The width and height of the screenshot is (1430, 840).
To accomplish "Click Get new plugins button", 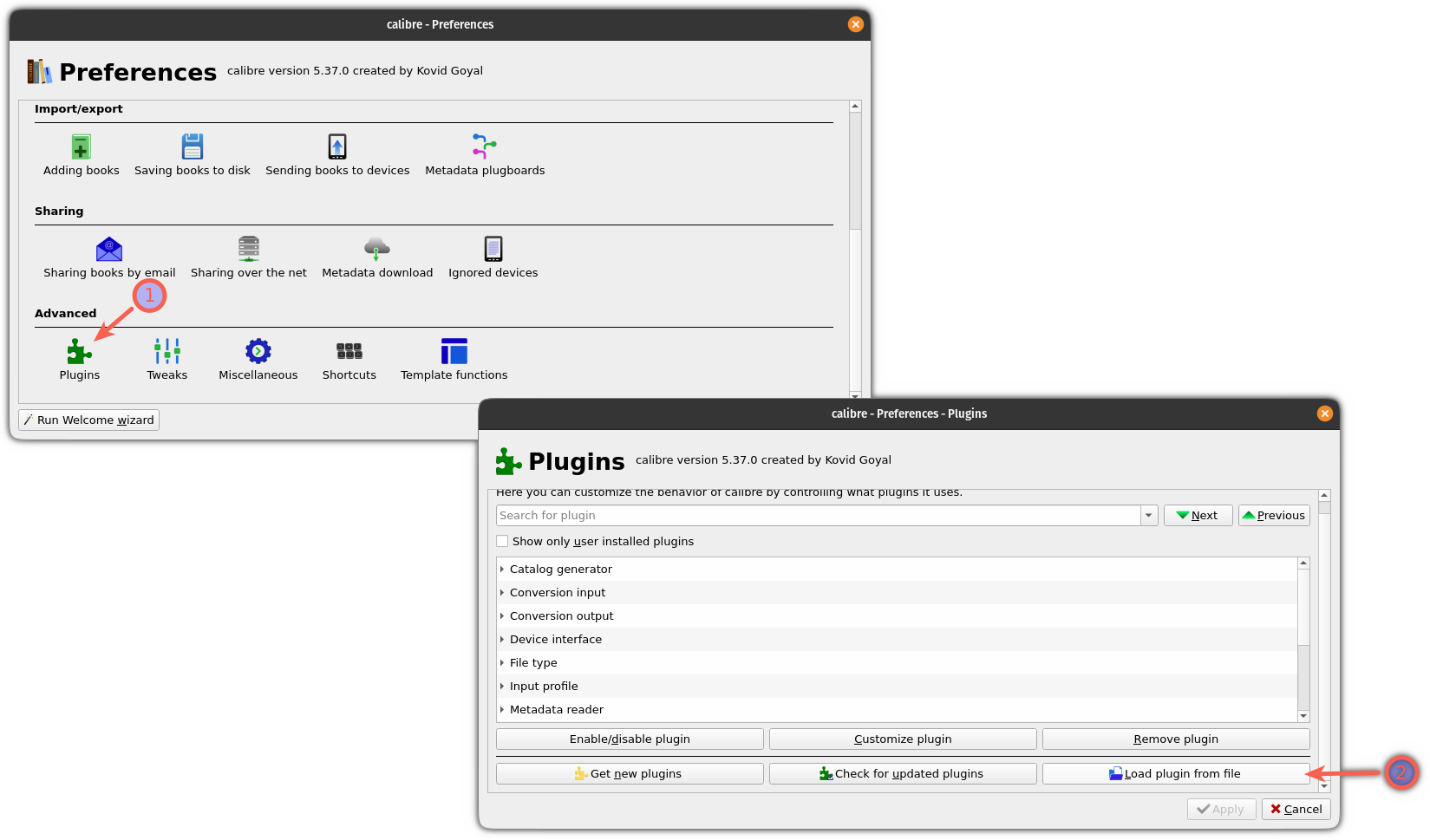I will click(x=630, y=773).
